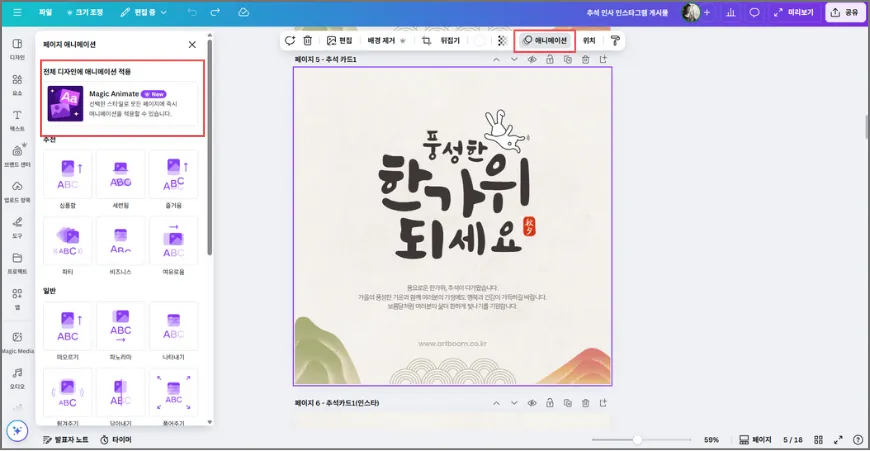870x451 pixels.
Task: Open the 디자인 sidebar tab
Action: point(17,49)
